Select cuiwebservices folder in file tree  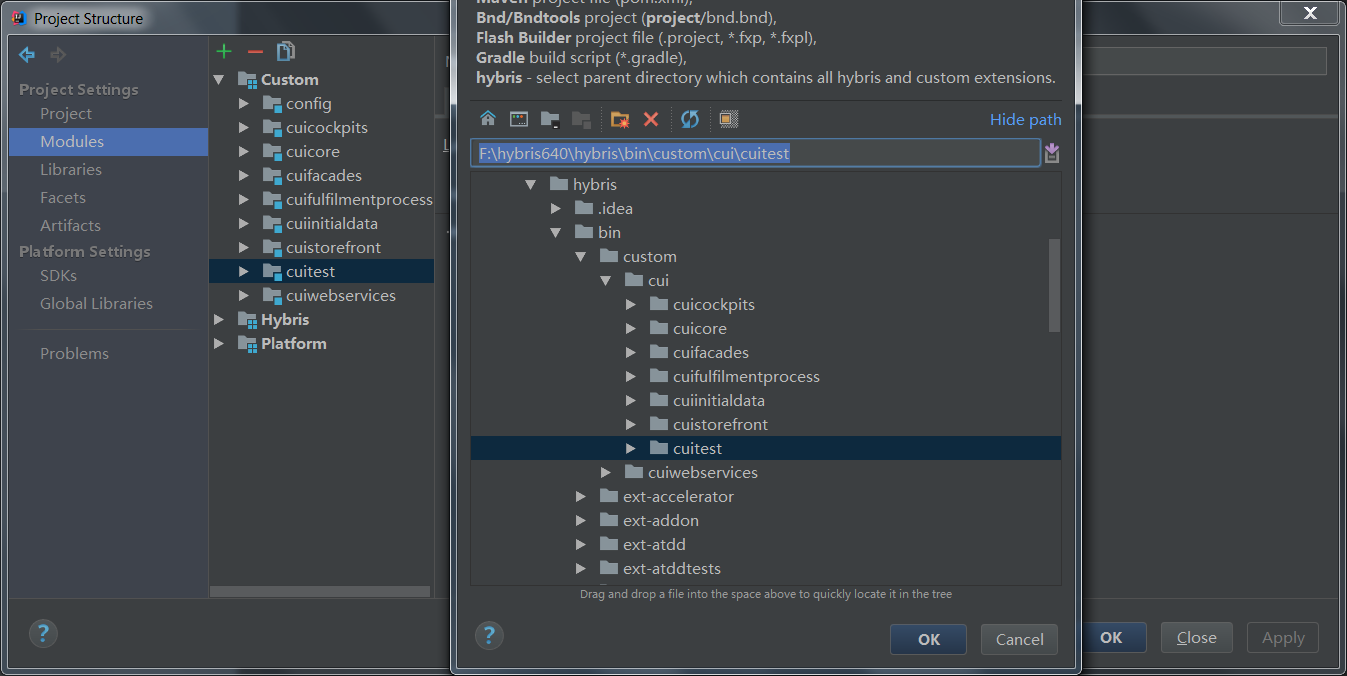coord(702,473)
